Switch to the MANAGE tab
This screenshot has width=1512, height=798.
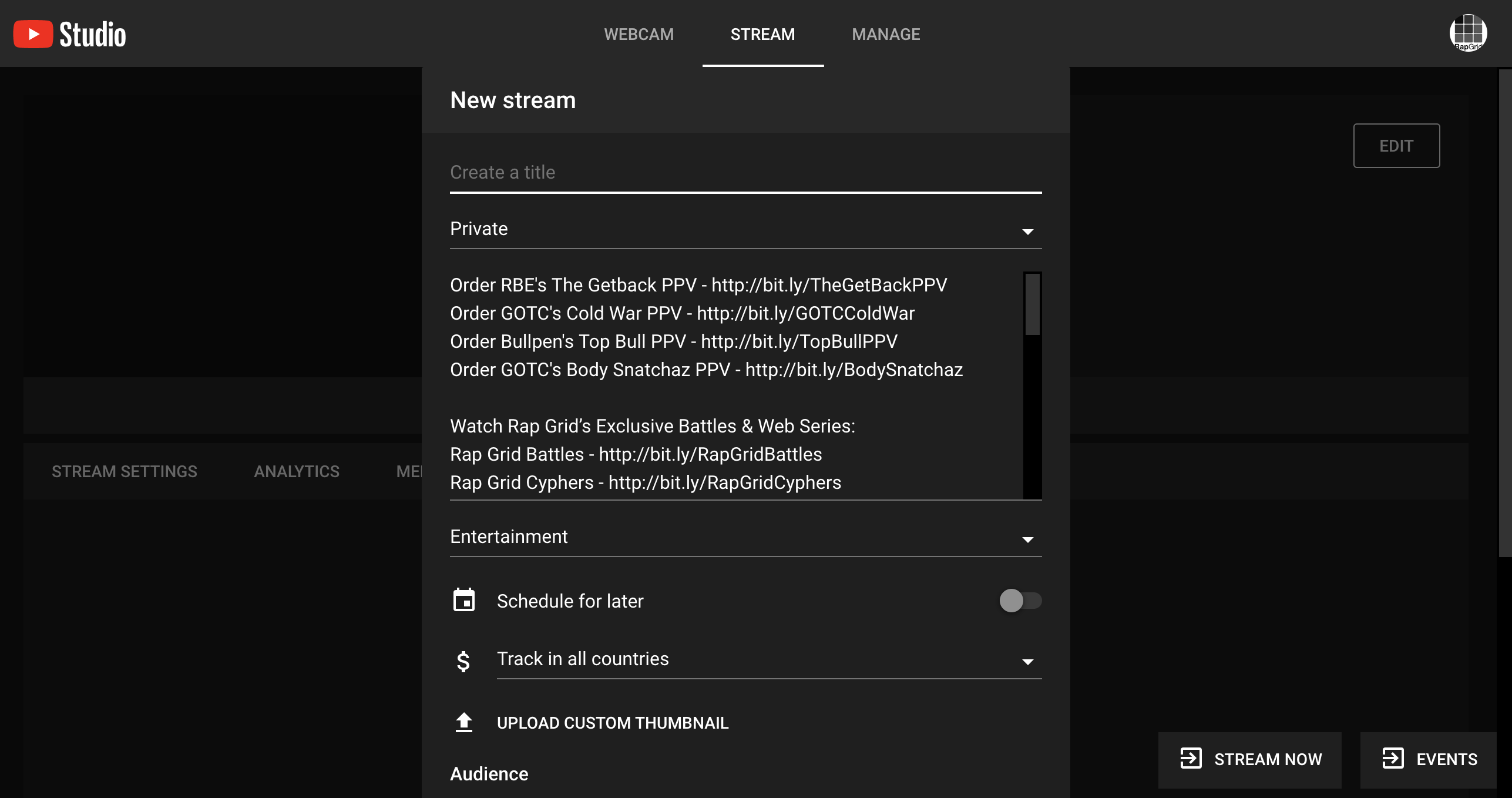point(886,33)
